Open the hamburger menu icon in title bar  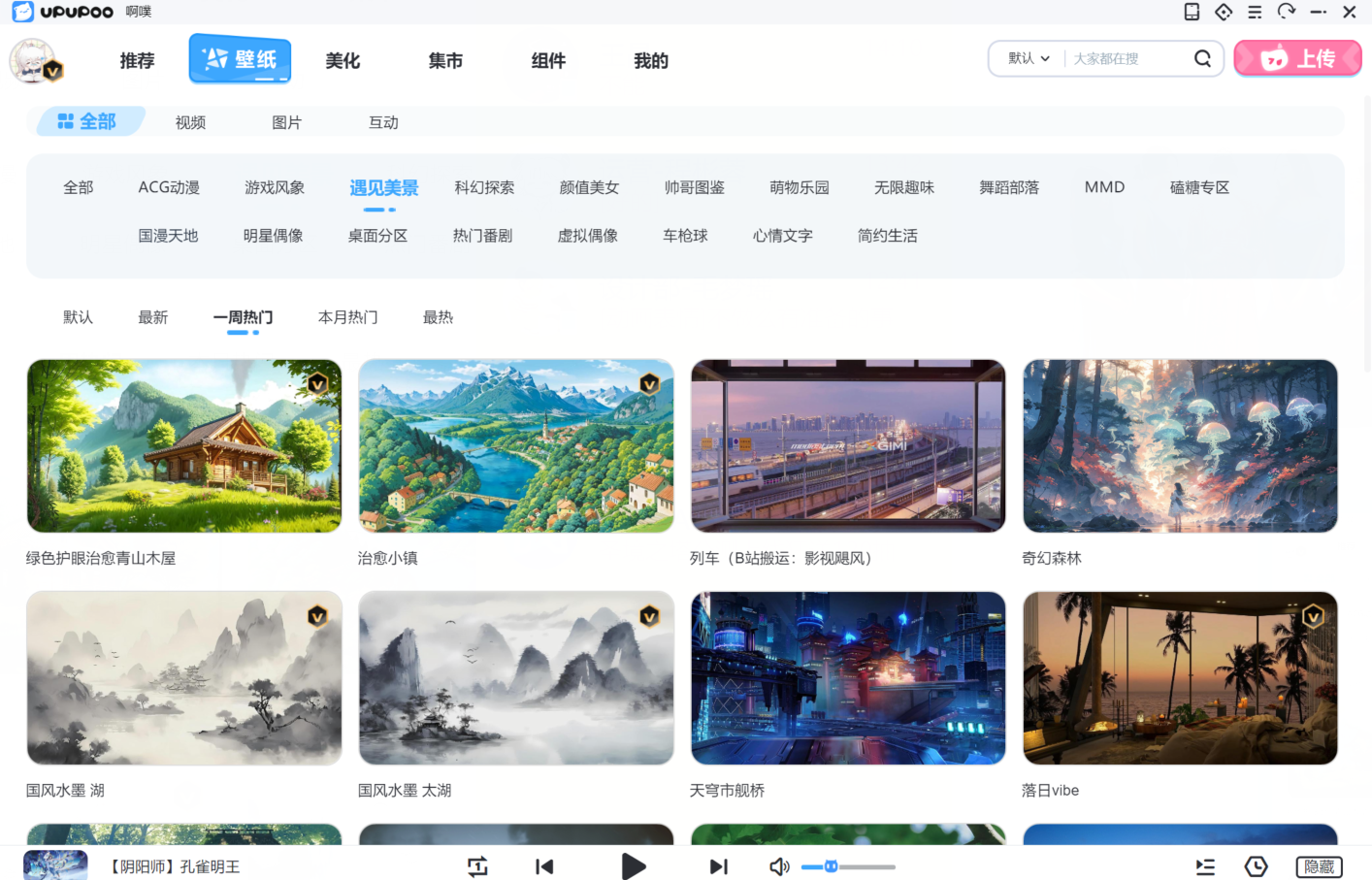point(1255,12)
